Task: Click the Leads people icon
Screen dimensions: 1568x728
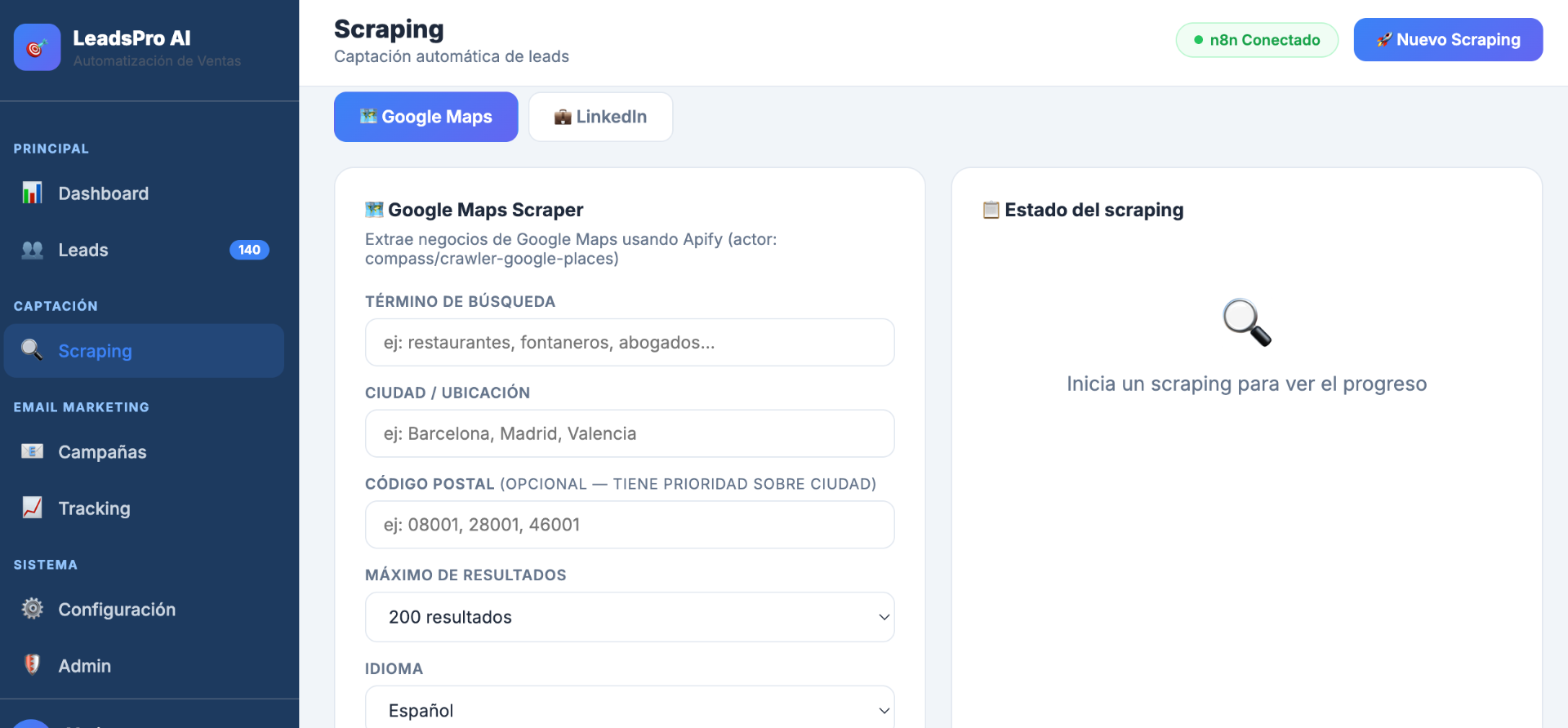Action: click(x=32, y=250)
